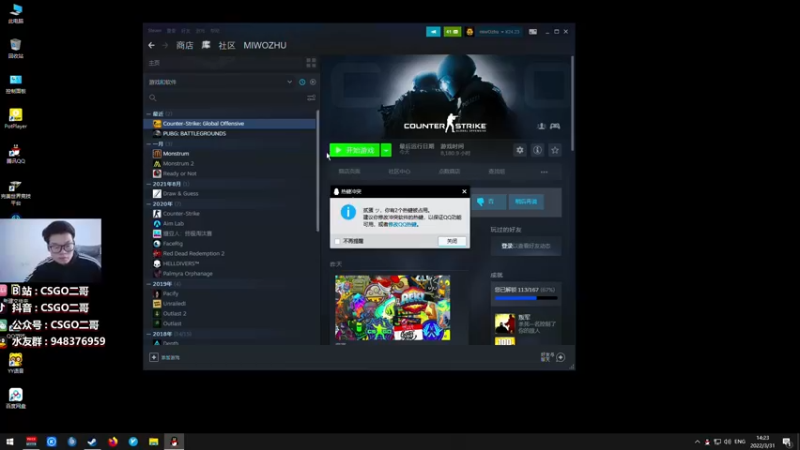
Task: Select Draw & Guess in library
Action: coord(181,193)
